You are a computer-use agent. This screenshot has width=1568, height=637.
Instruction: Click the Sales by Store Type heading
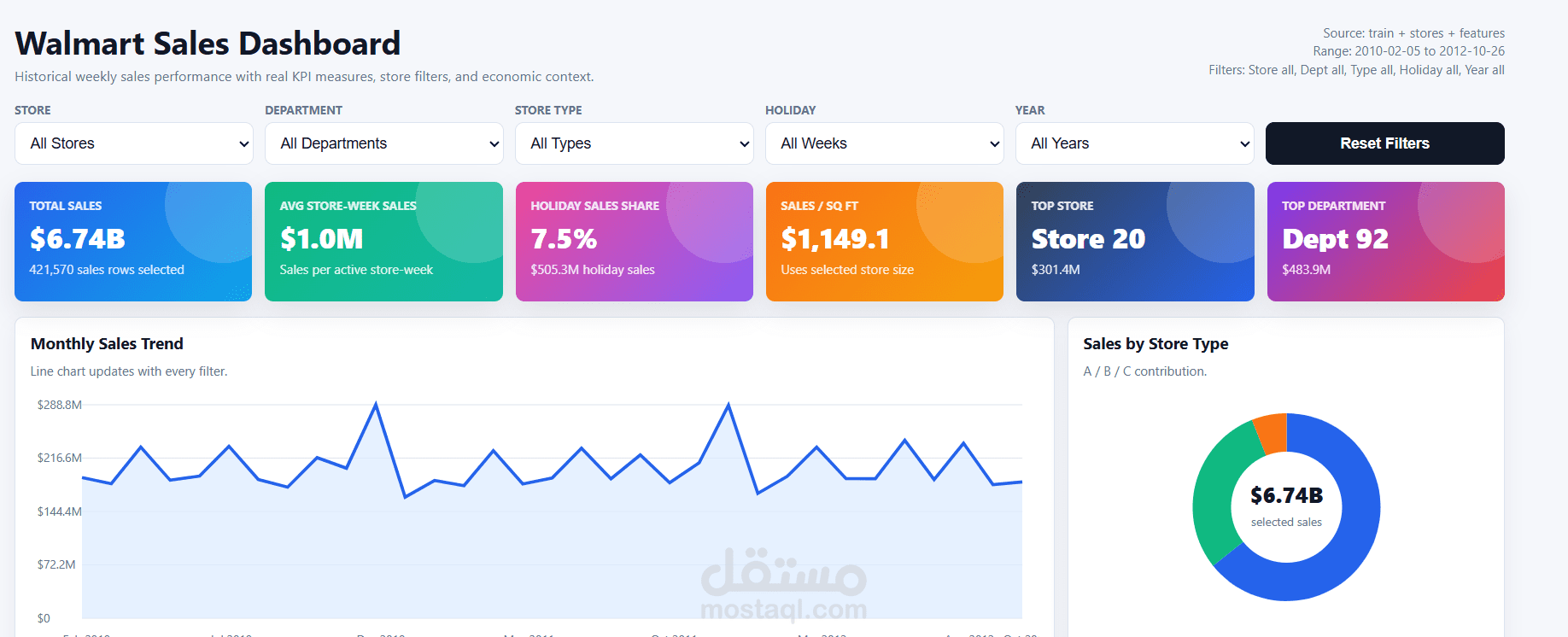point(1156,344)
